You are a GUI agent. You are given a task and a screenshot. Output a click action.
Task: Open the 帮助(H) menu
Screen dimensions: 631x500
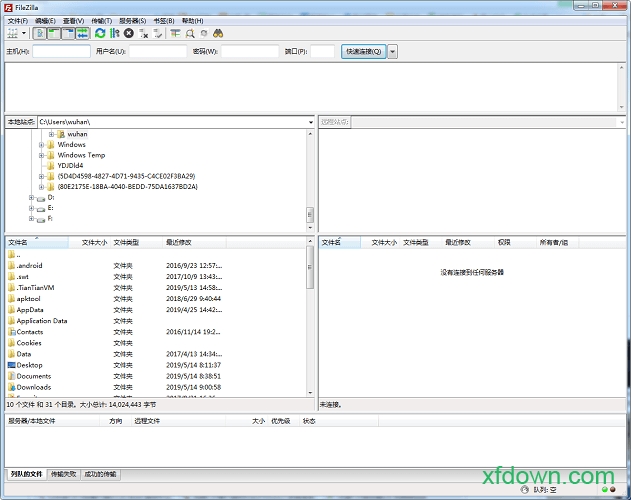[192, 21]
